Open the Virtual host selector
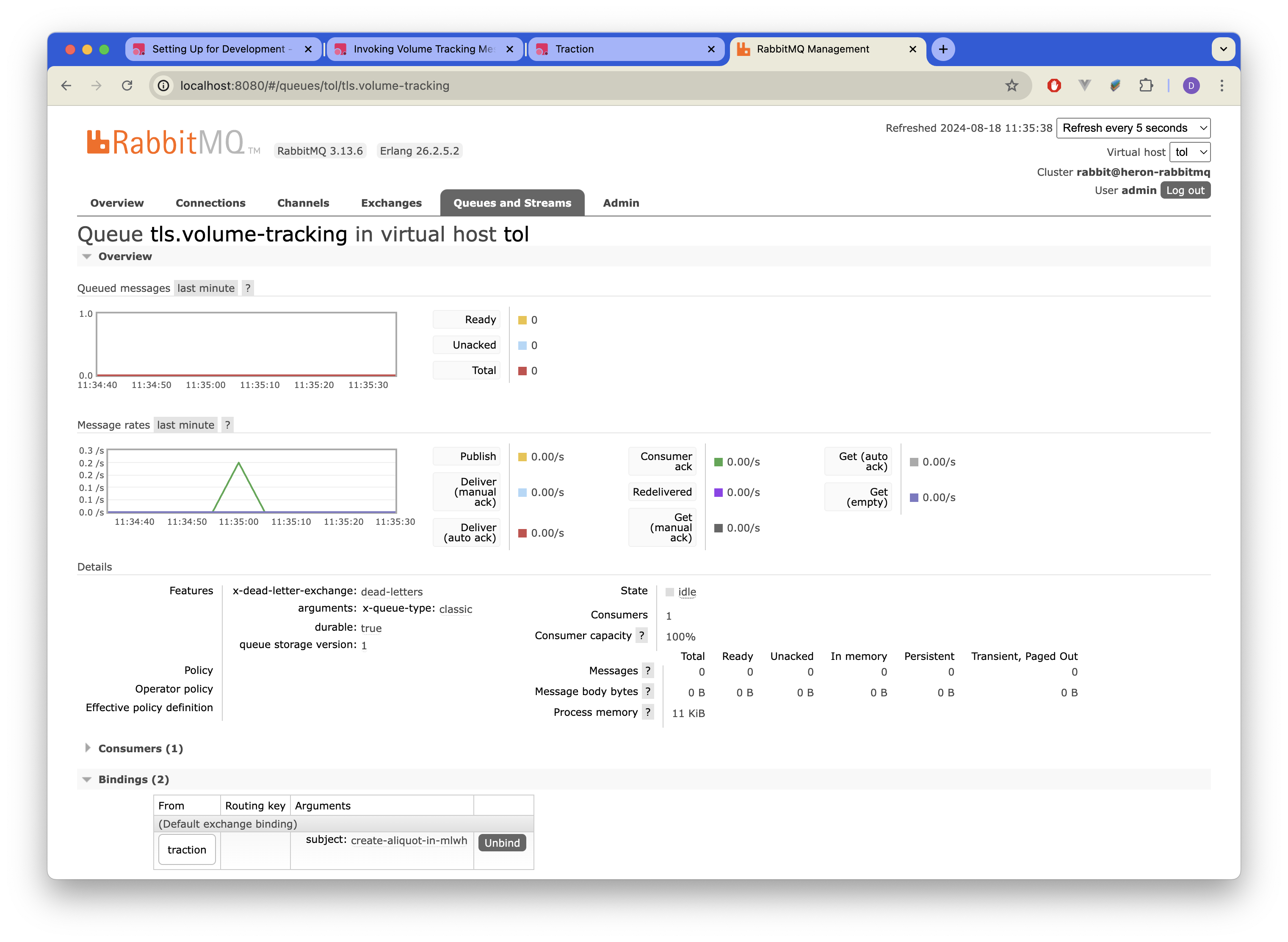The width and height of the screenshot is (1288, 942). tap(1189, 152)
